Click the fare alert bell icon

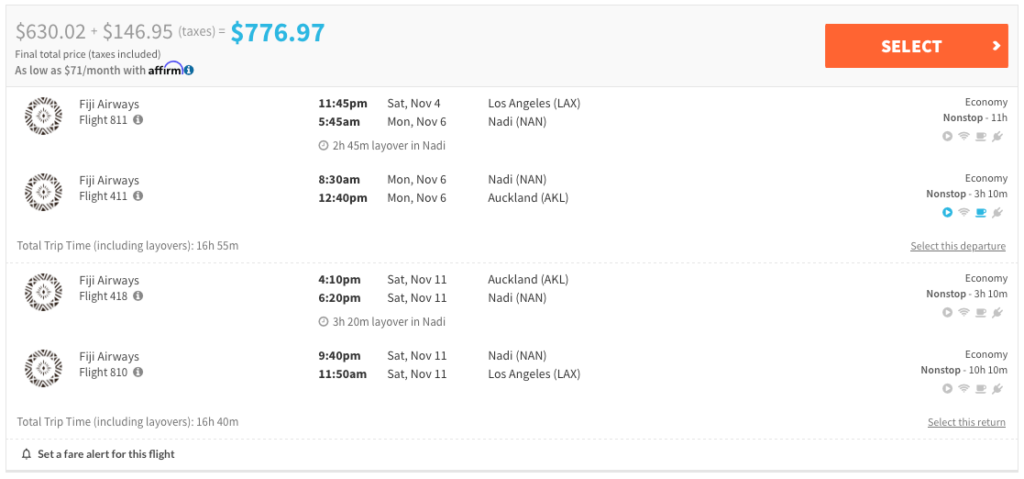(x=26, y=454)
